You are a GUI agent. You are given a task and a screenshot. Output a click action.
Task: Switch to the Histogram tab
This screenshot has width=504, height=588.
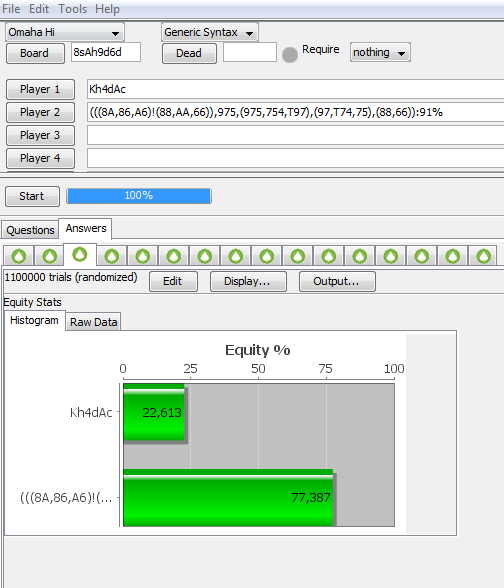(x=34, y=321)
